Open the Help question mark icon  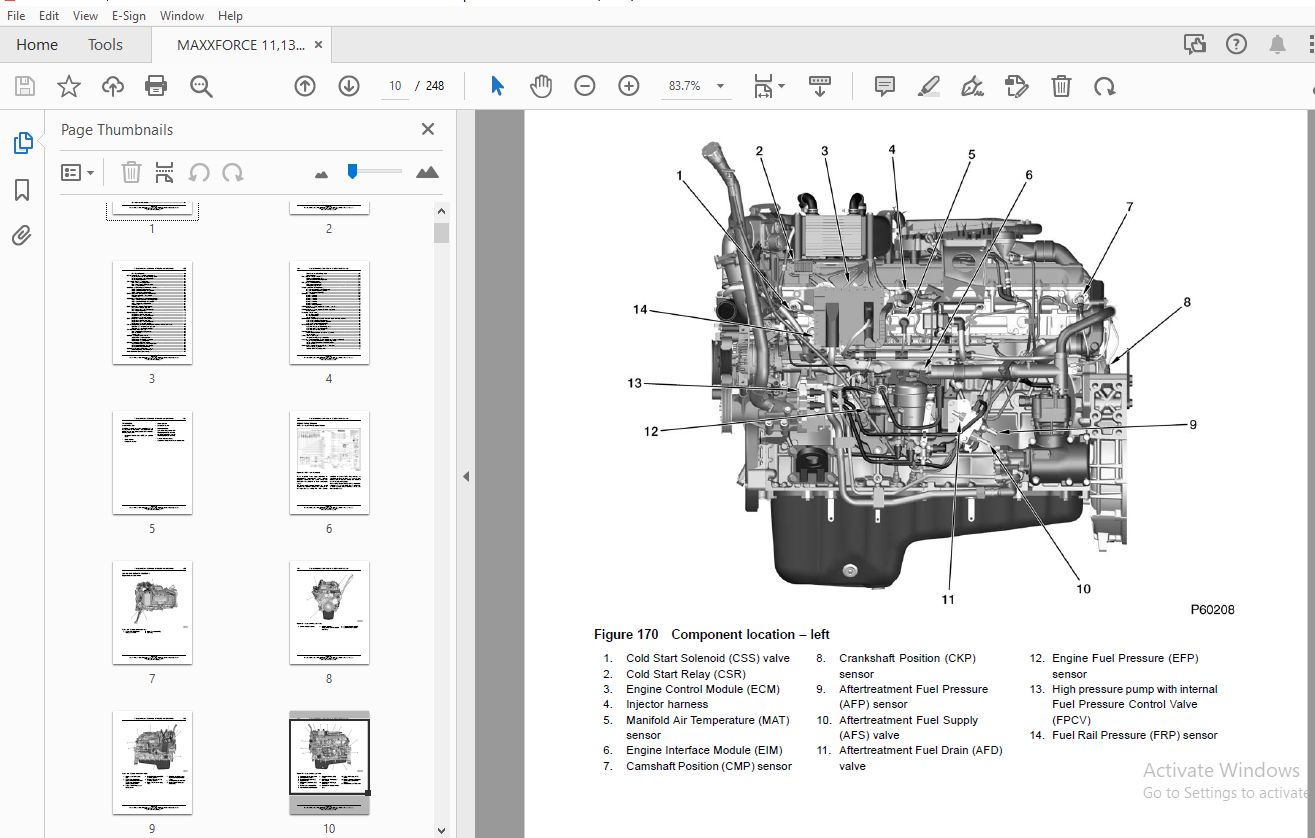(x=1236, y=44)
